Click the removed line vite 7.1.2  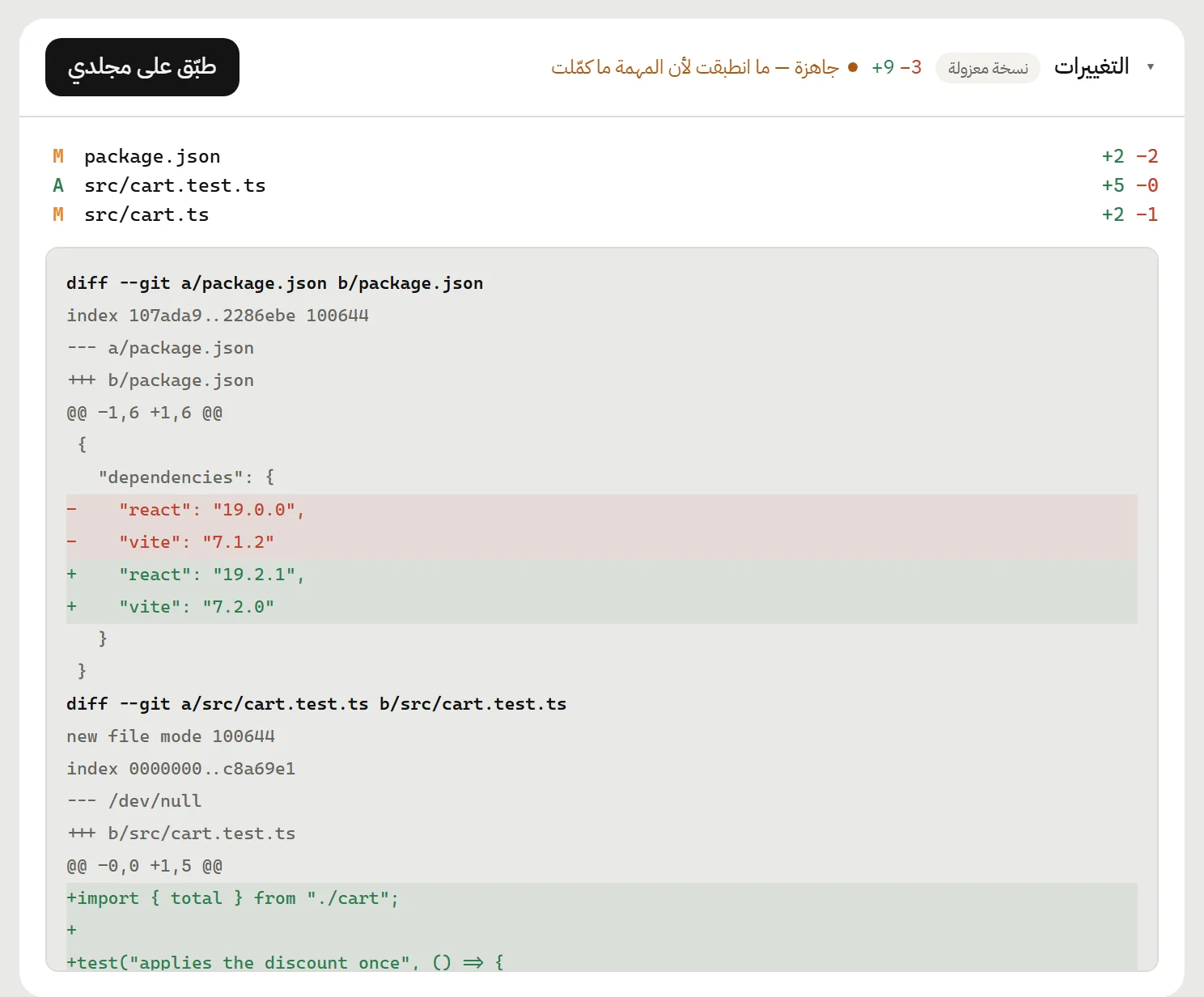(x=602, y=542)
